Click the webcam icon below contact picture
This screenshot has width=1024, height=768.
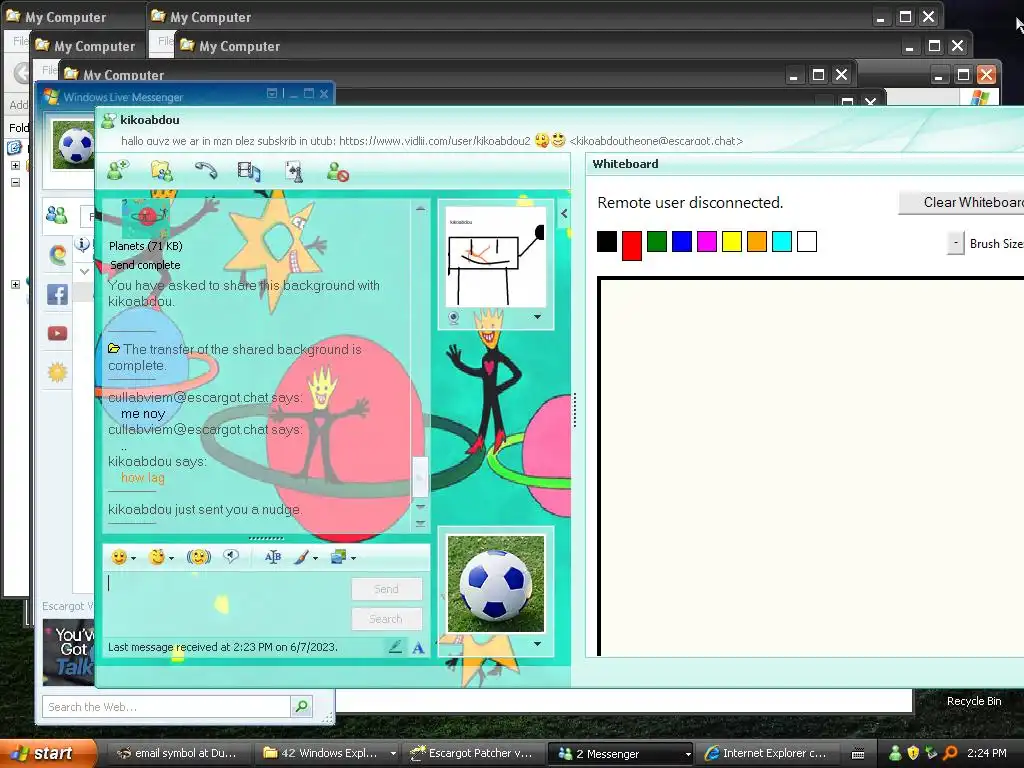tap(454, 317)
